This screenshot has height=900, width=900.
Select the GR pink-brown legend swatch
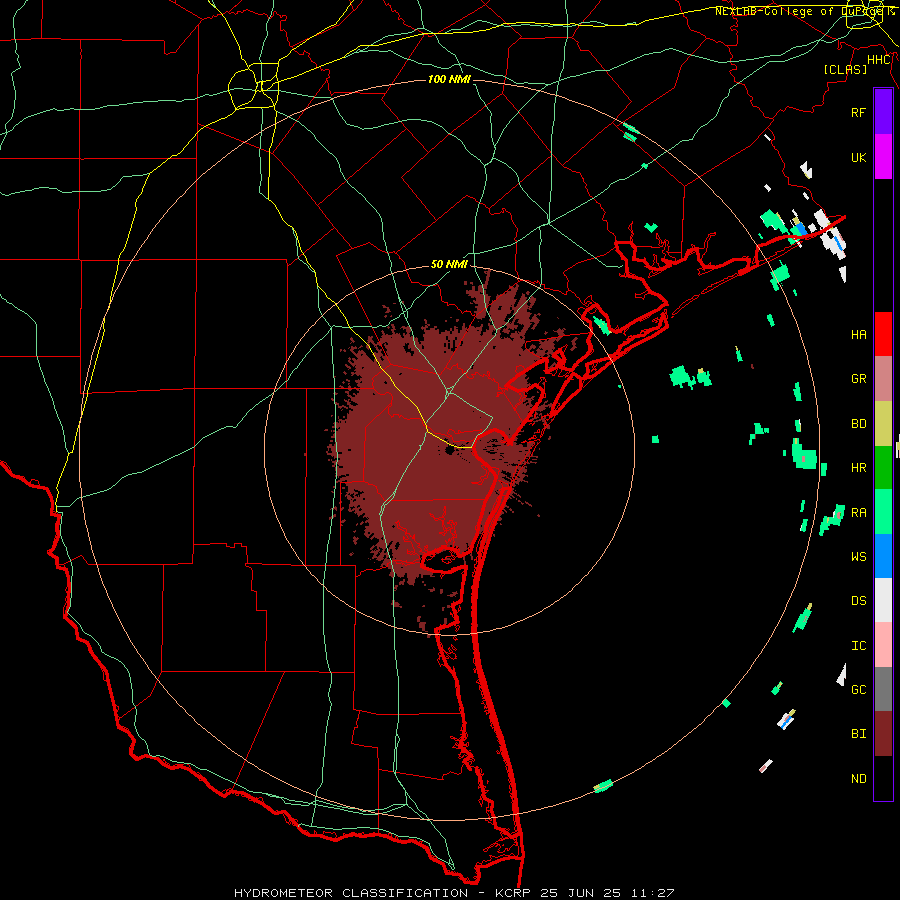coord(883,379)
